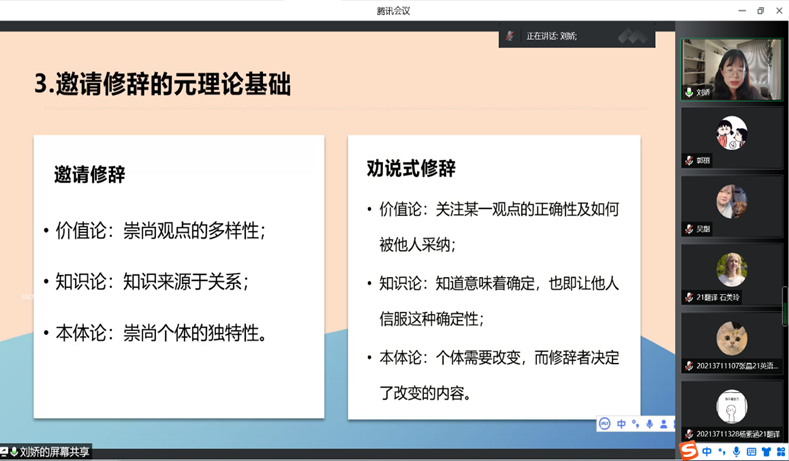Restore down the 腾讯会议 window
This screenshot has width=789, height=461.
[760, 10]
